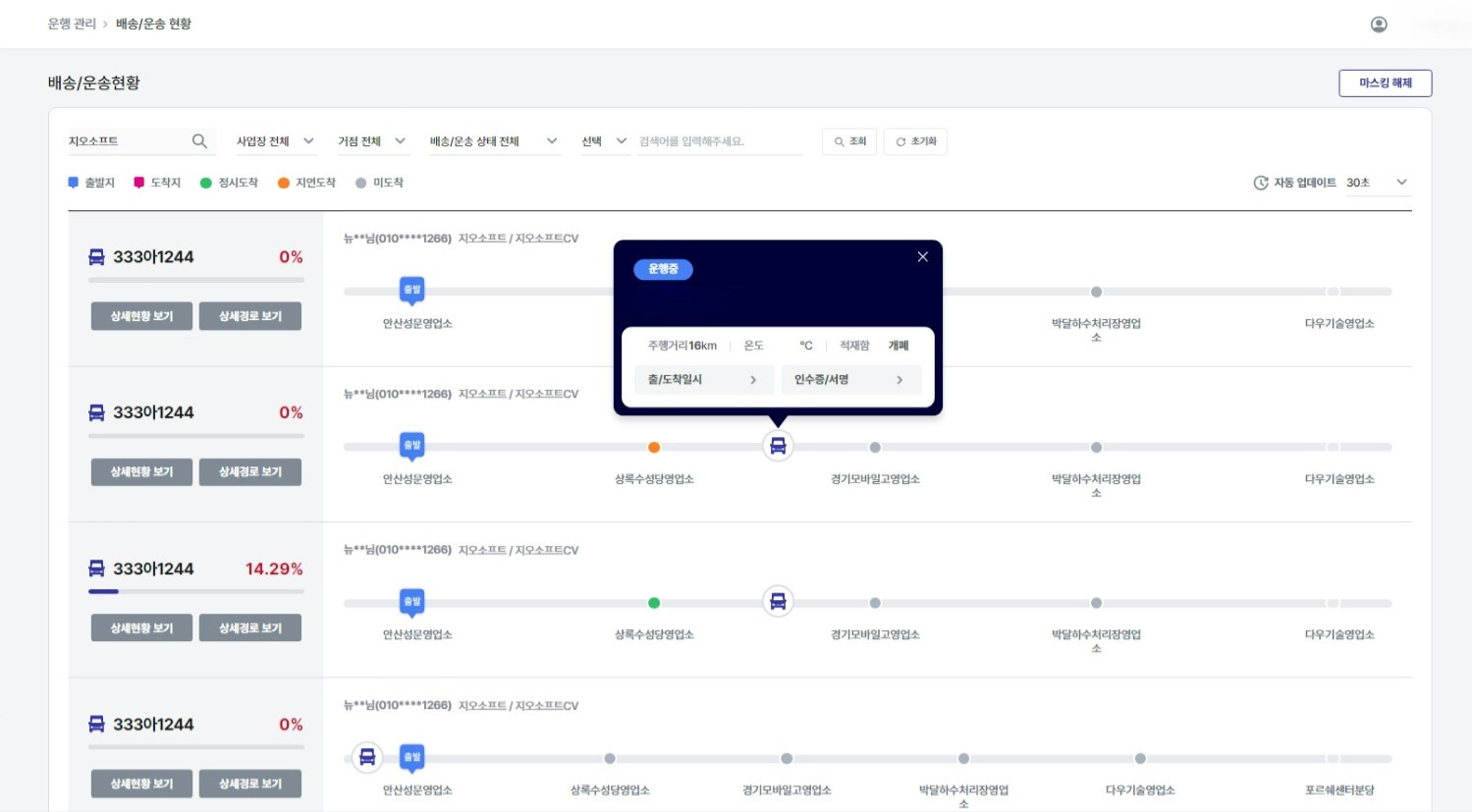1472x812 pixels.
Task: Click the 지오소프트 / 지오소프트CV link in the 포르쉐센터분당 row
Action: click(518, 705)
